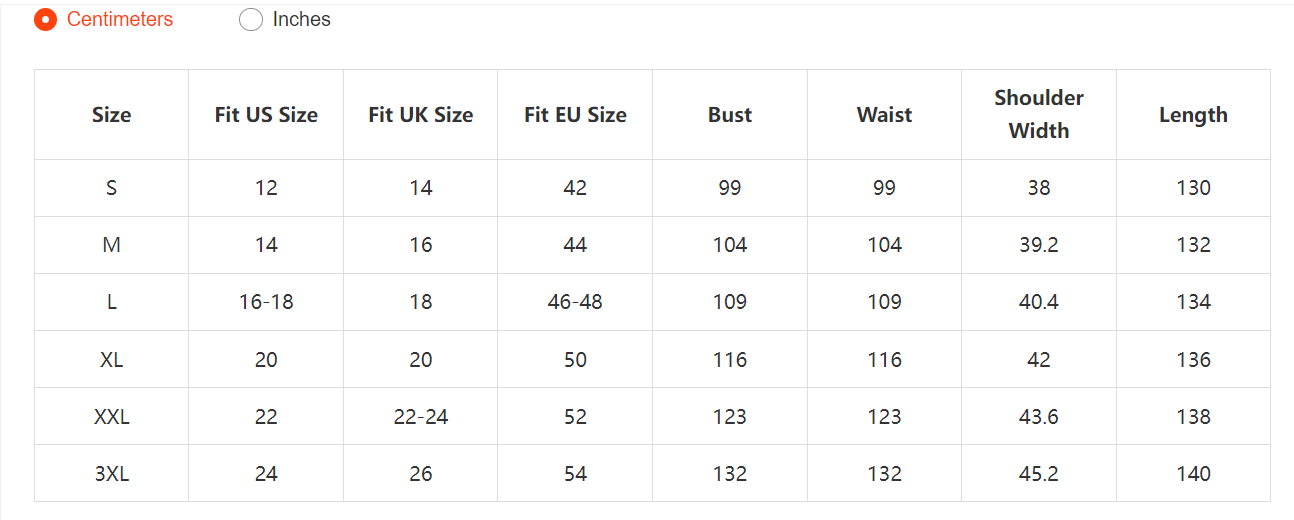Click the Length column header

pos(1193,115)
